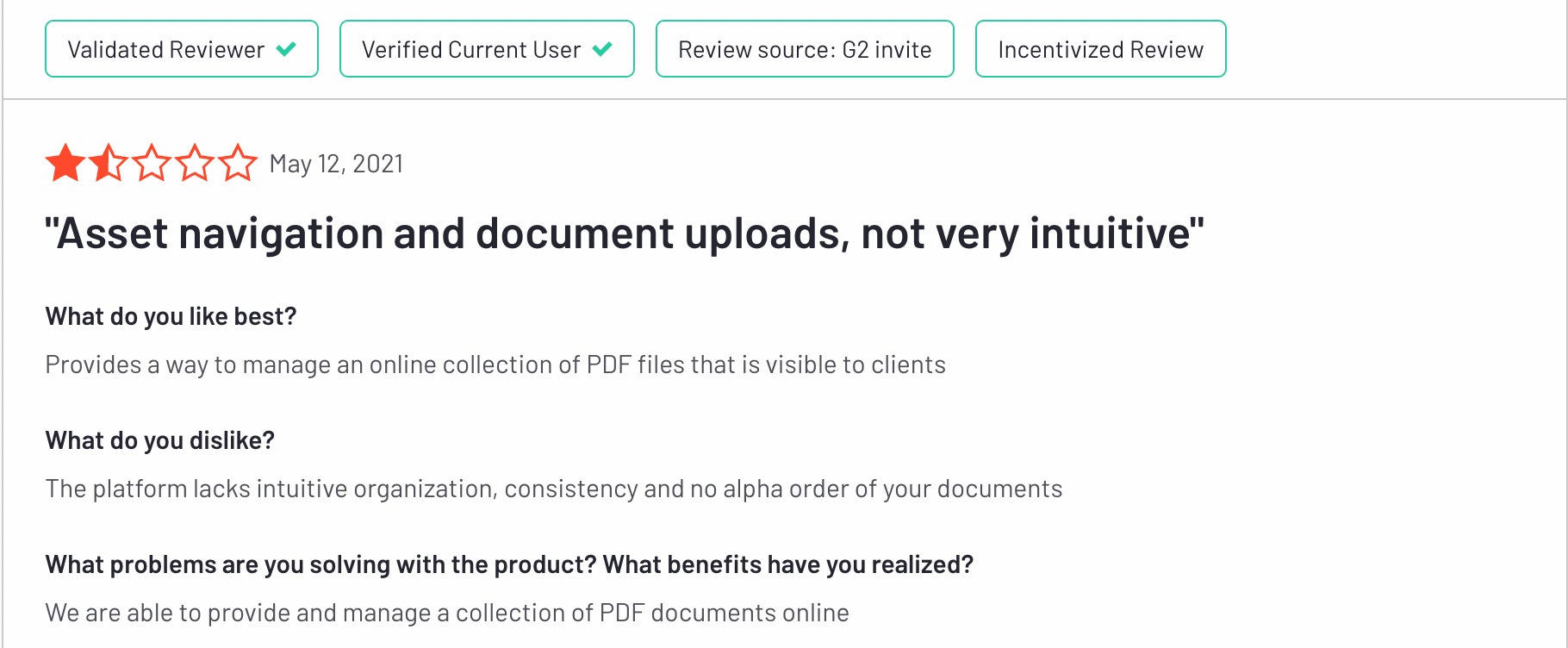Click the Validated Reviewer checkmark icon
Viewport: 1568px width, 648px height.
point(286,49)
